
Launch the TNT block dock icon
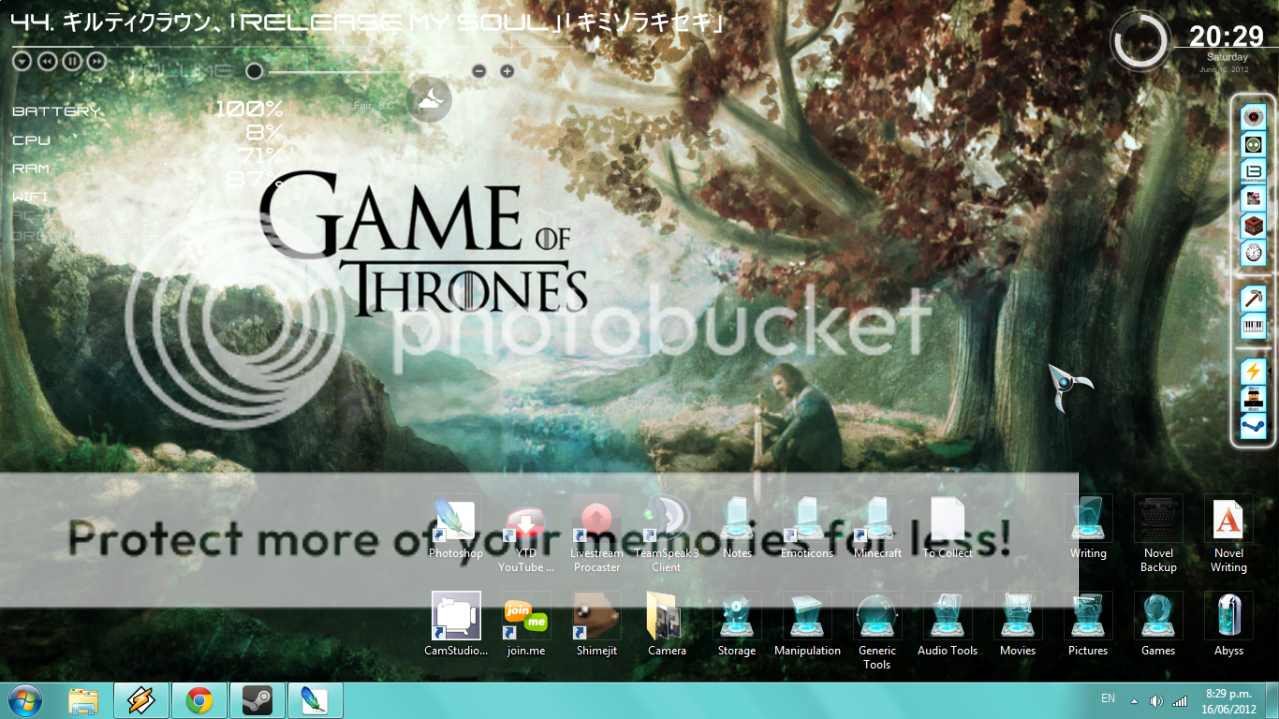1253,226
